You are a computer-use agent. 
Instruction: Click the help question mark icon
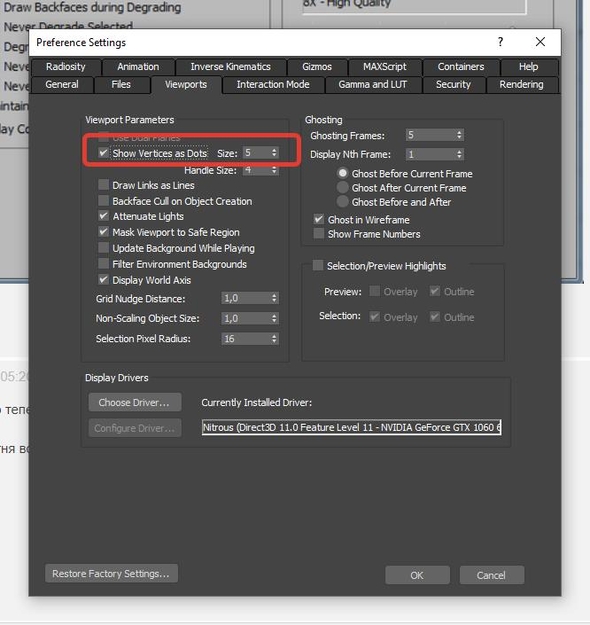[500, 42]
